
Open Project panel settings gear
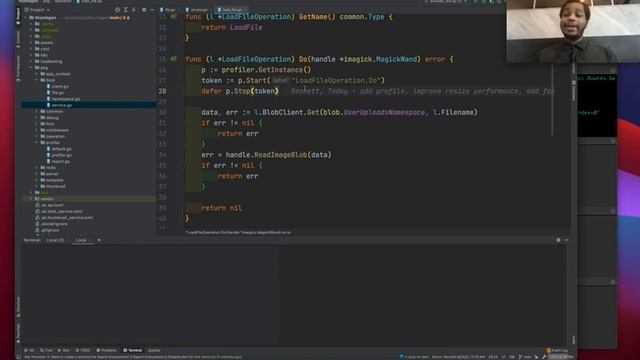click(x=144, y=9)
